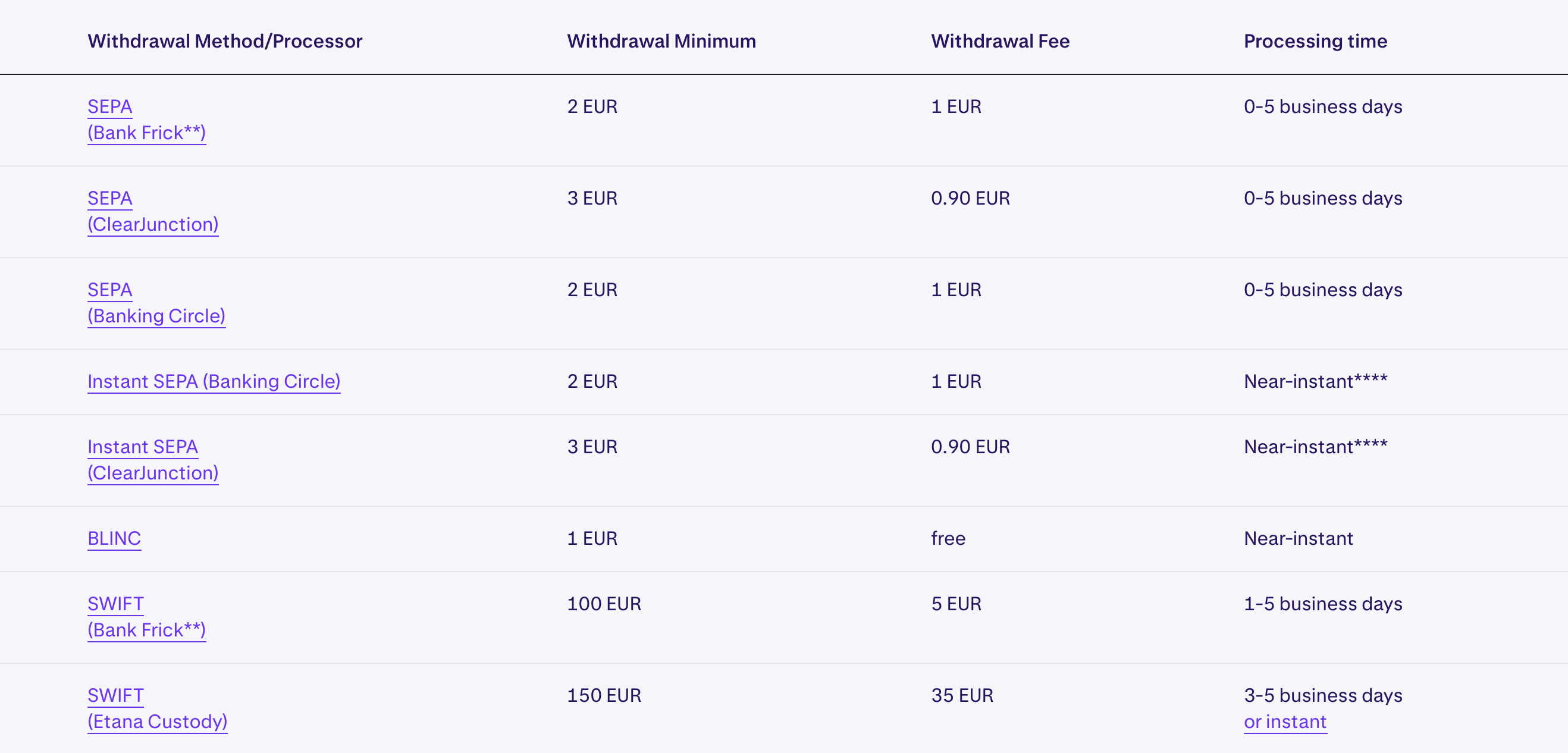Select the 'free' fee cell in BLINC row
This screenshot has width=1568, height=753.
[x=948, y=538]
